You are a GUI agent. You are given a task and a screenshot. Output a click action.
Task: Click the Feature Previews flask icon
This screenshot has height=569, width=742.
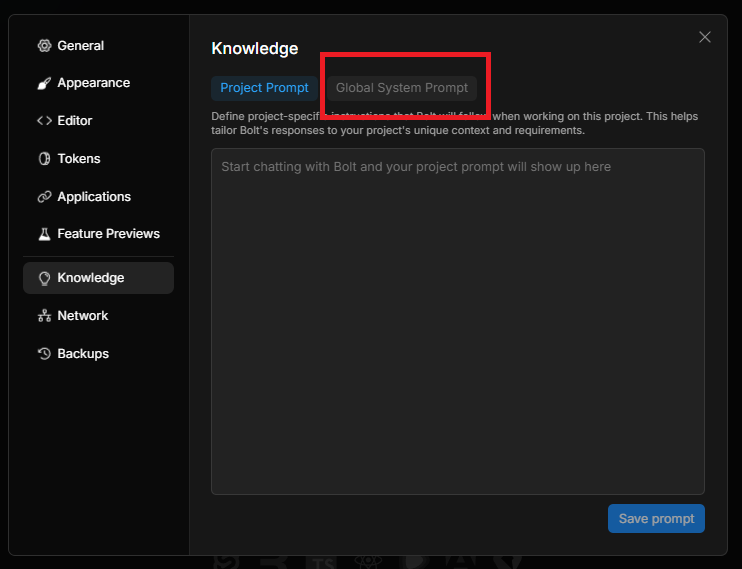(x=44, y=234)
